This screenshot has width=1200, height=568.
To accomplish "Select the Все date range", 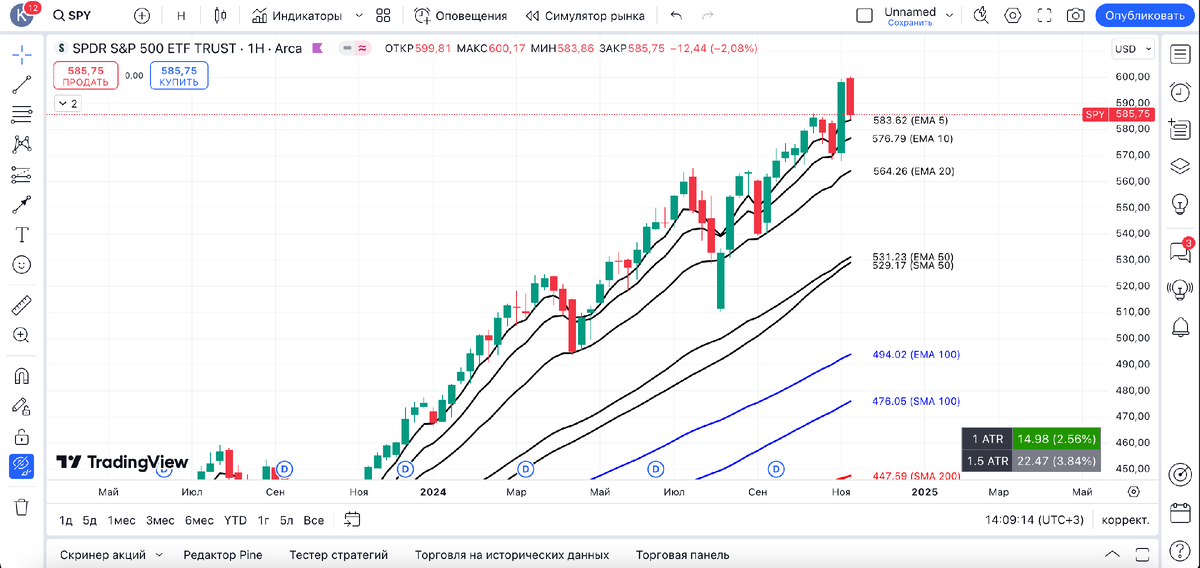I will click(313, 520).
